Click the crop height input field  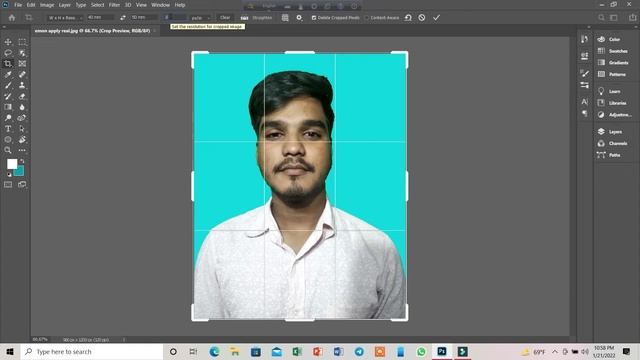[144, 18]
